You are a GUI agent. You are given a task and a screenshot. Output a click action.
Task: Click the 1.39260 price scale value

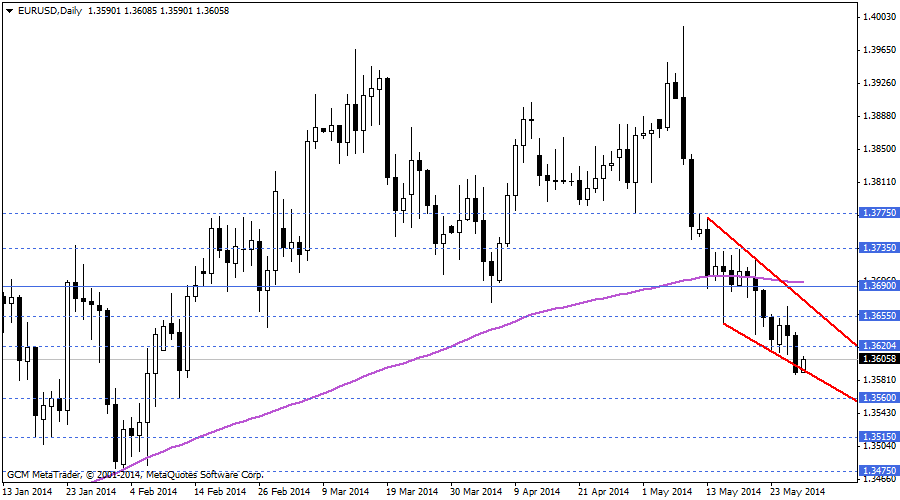pyautogui.click(x=879, y=83)
